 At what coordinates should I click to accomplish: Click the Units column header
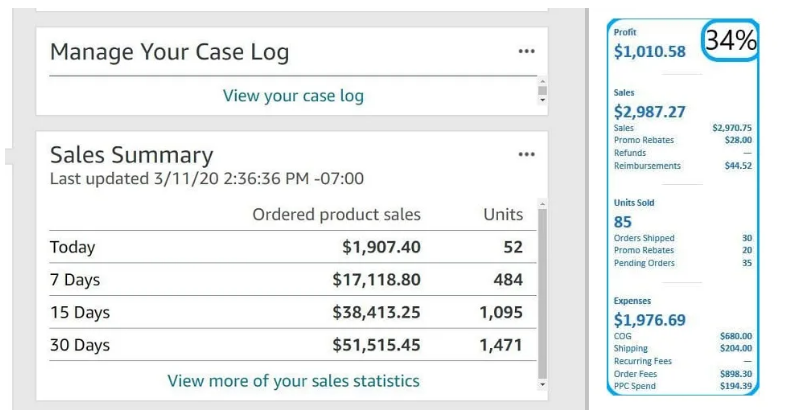502,214
